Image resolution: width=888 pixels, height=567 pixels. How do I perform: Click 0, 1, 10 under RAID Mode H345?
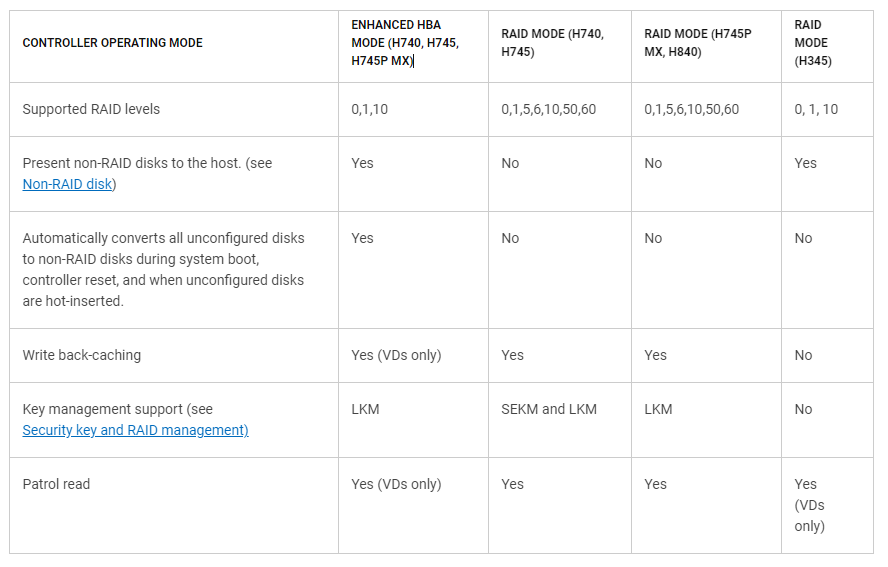(x=816, y=109)
